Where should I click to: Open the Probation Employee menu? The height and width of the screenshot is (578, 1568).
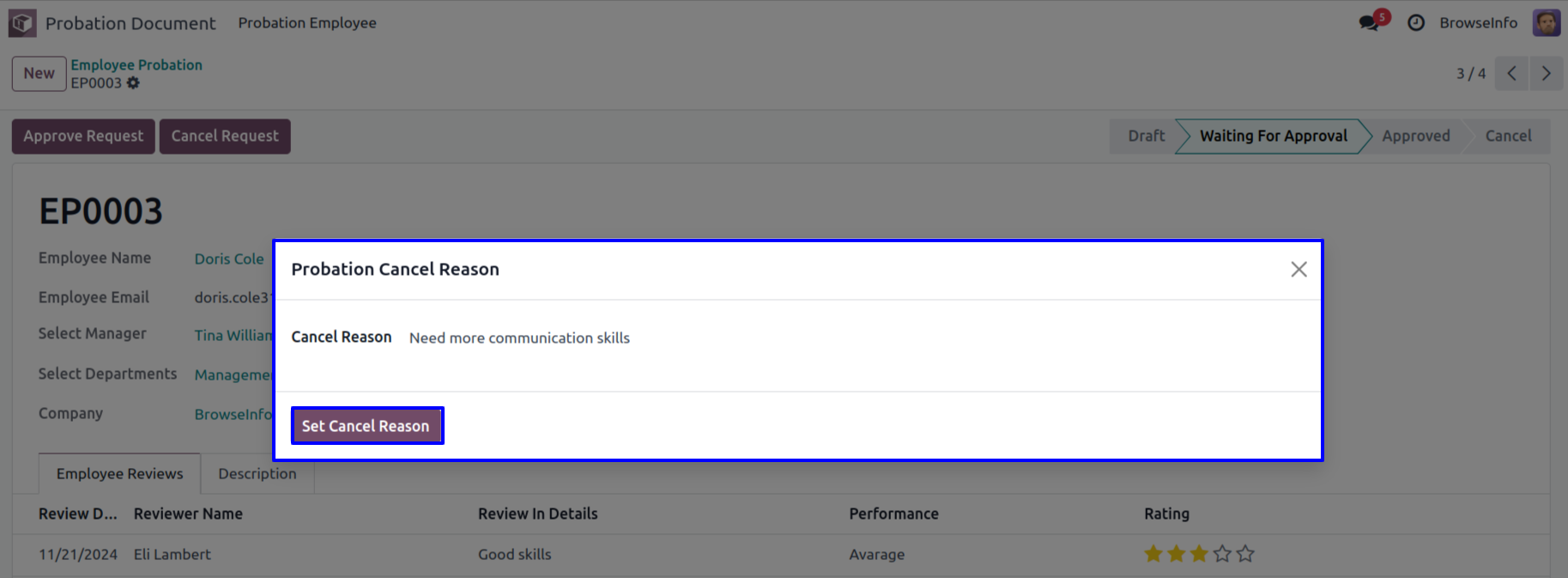point(307,23)
